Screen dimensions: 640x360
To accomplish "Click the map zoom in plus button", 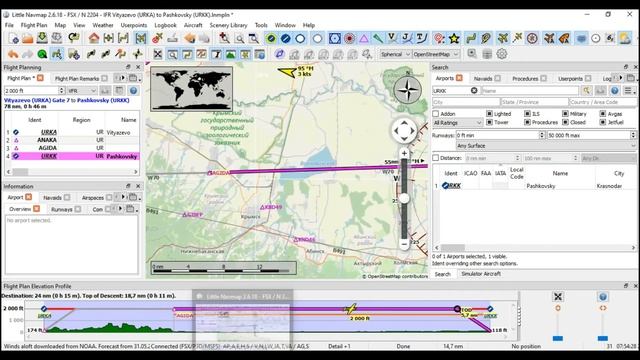I will (404, 153).
